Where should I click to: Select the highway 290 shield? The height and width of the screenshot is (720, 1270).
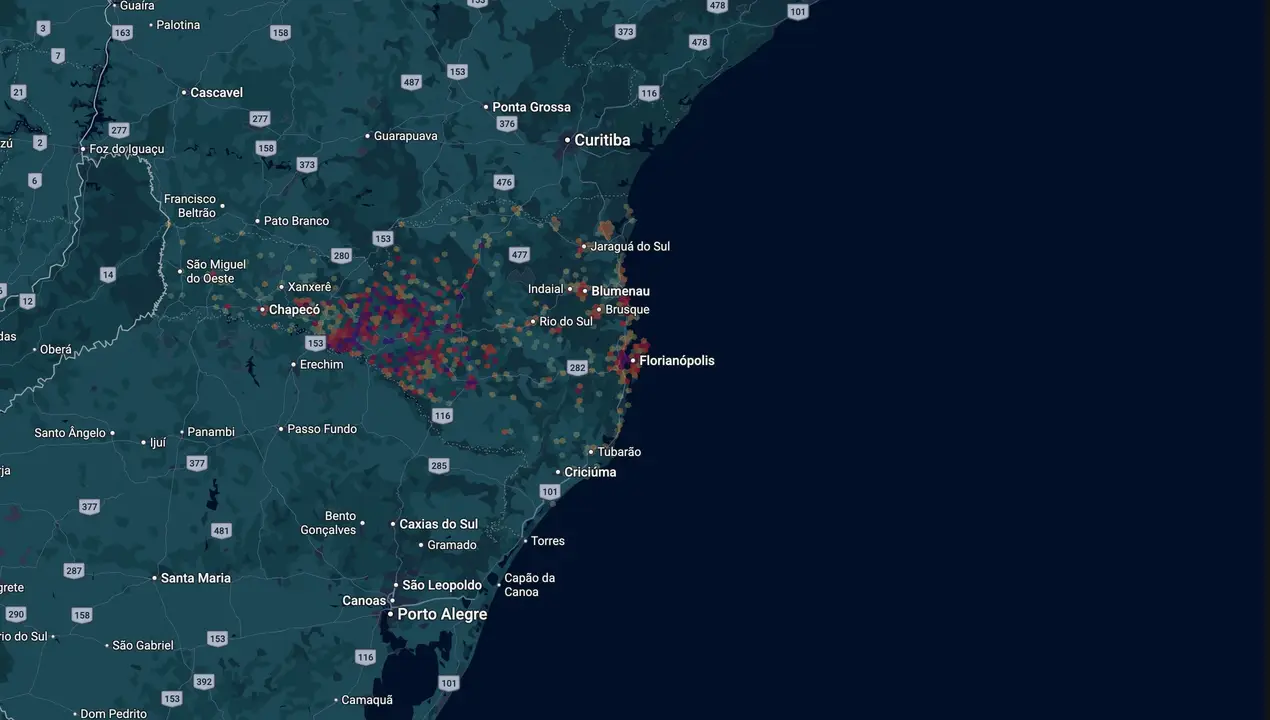(15, 614)
